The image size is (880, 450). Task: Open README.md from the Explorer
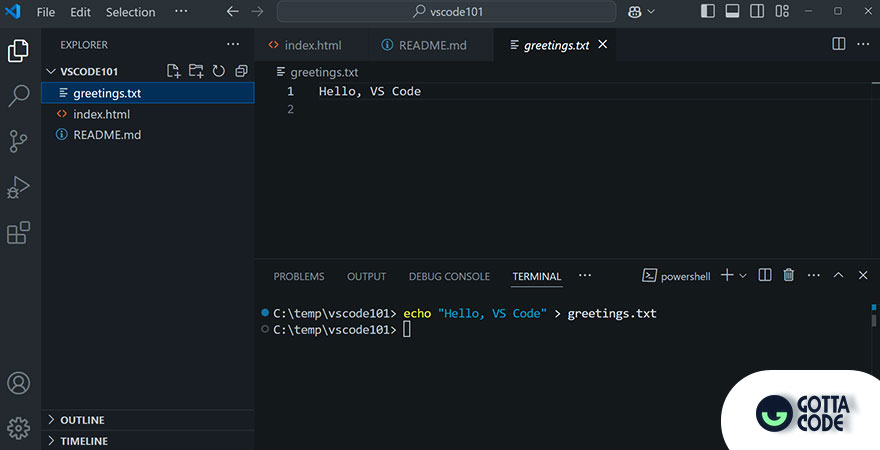click(148, 135)
